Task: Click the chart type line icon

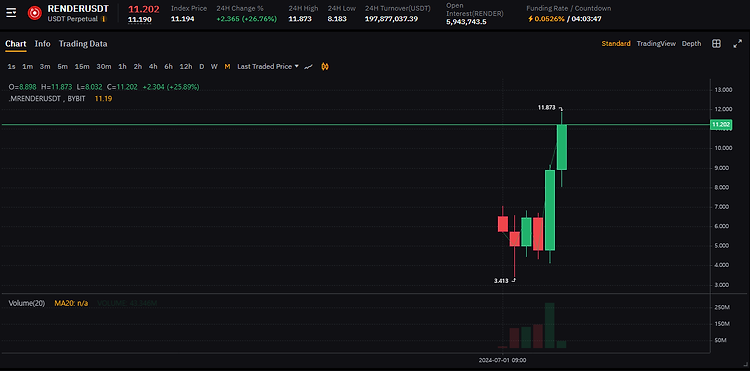Action: 309,66
